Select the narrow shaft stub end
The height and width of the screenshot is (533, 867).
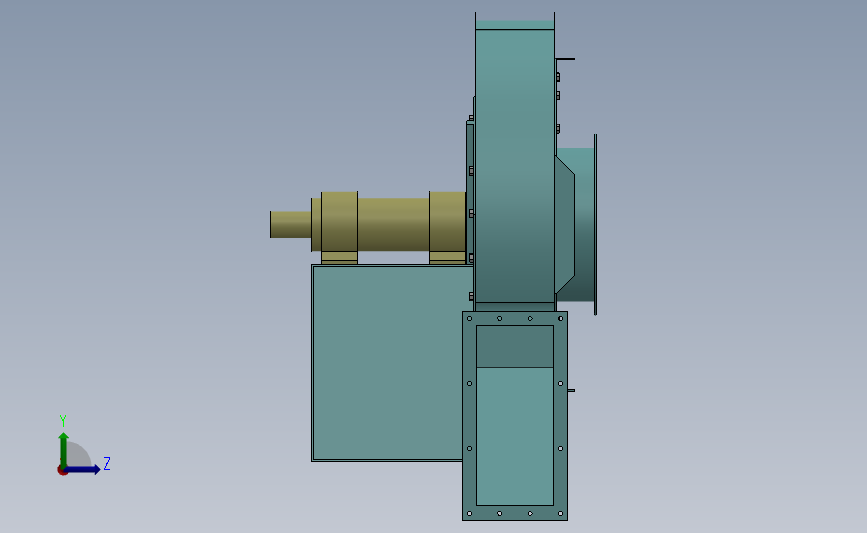[290, 224]
